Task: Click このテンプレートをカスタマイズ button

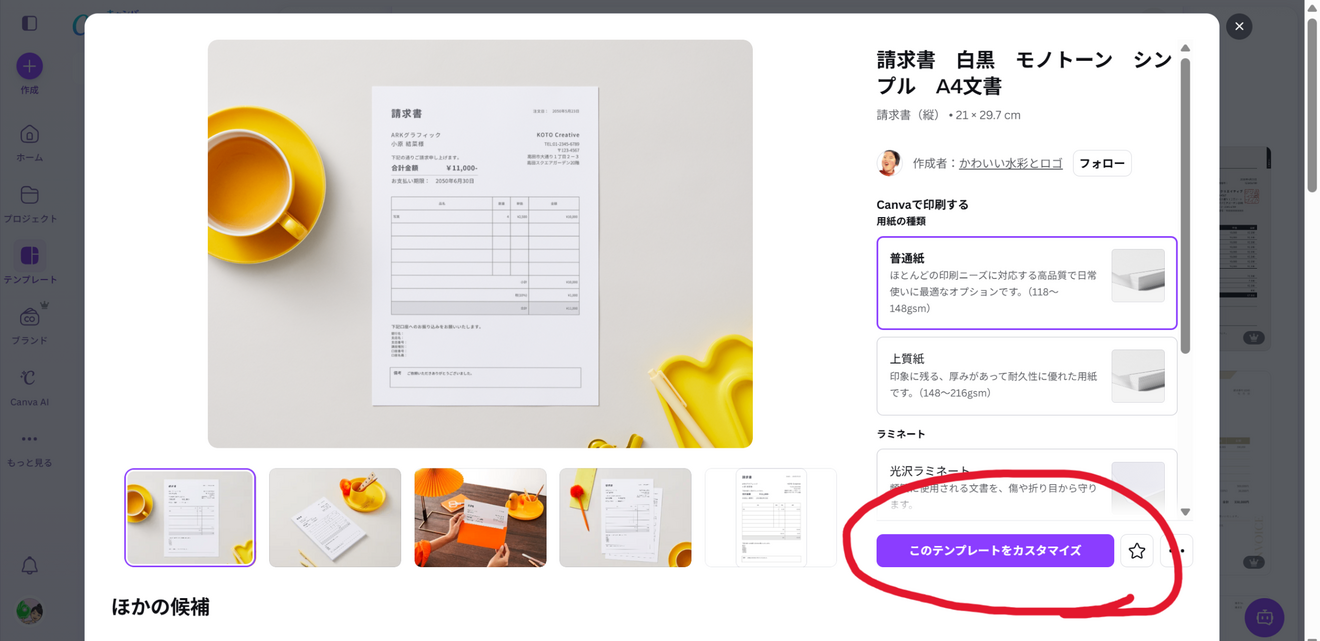Action: point(995,550)
